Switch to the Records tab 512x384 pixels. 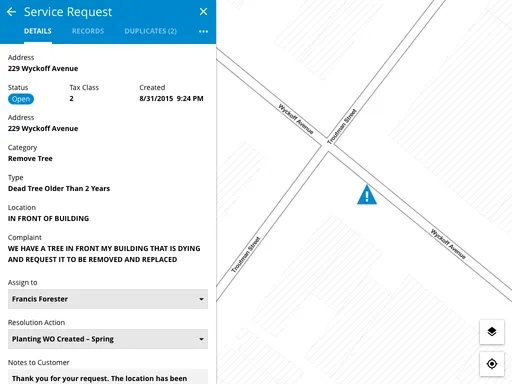88,31
